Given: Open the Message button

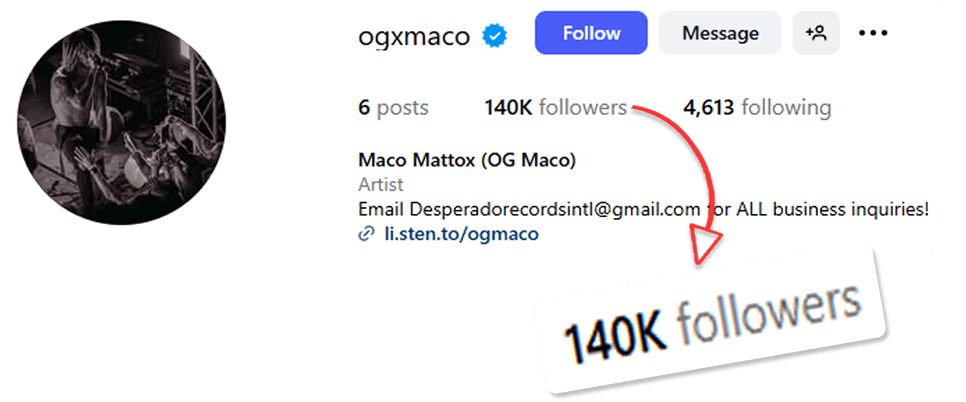Looking at the screenshot, I should pyautogui.click(x=720, y=33).
